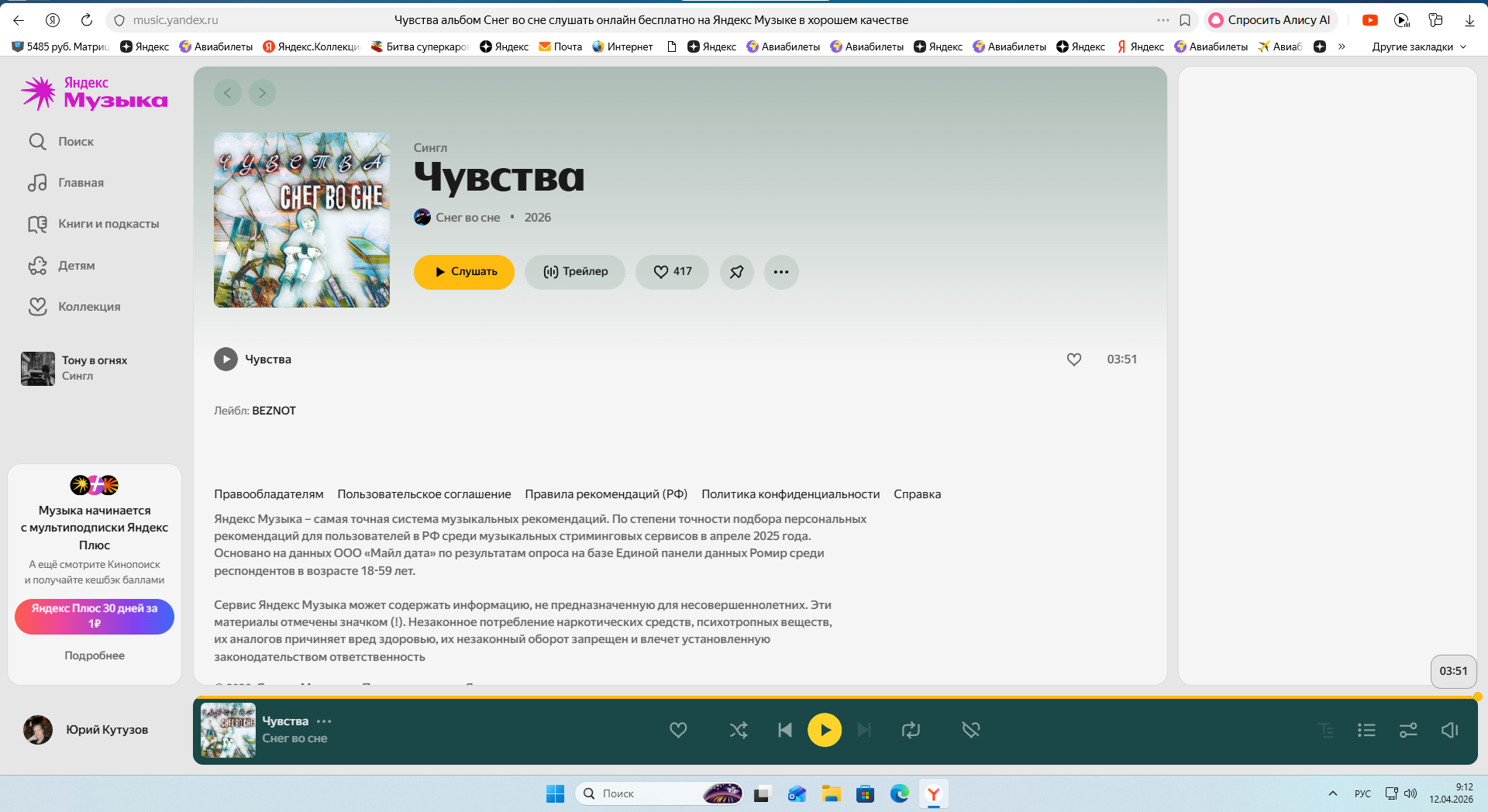Go to Книги и подкасты section

(108, 224)
